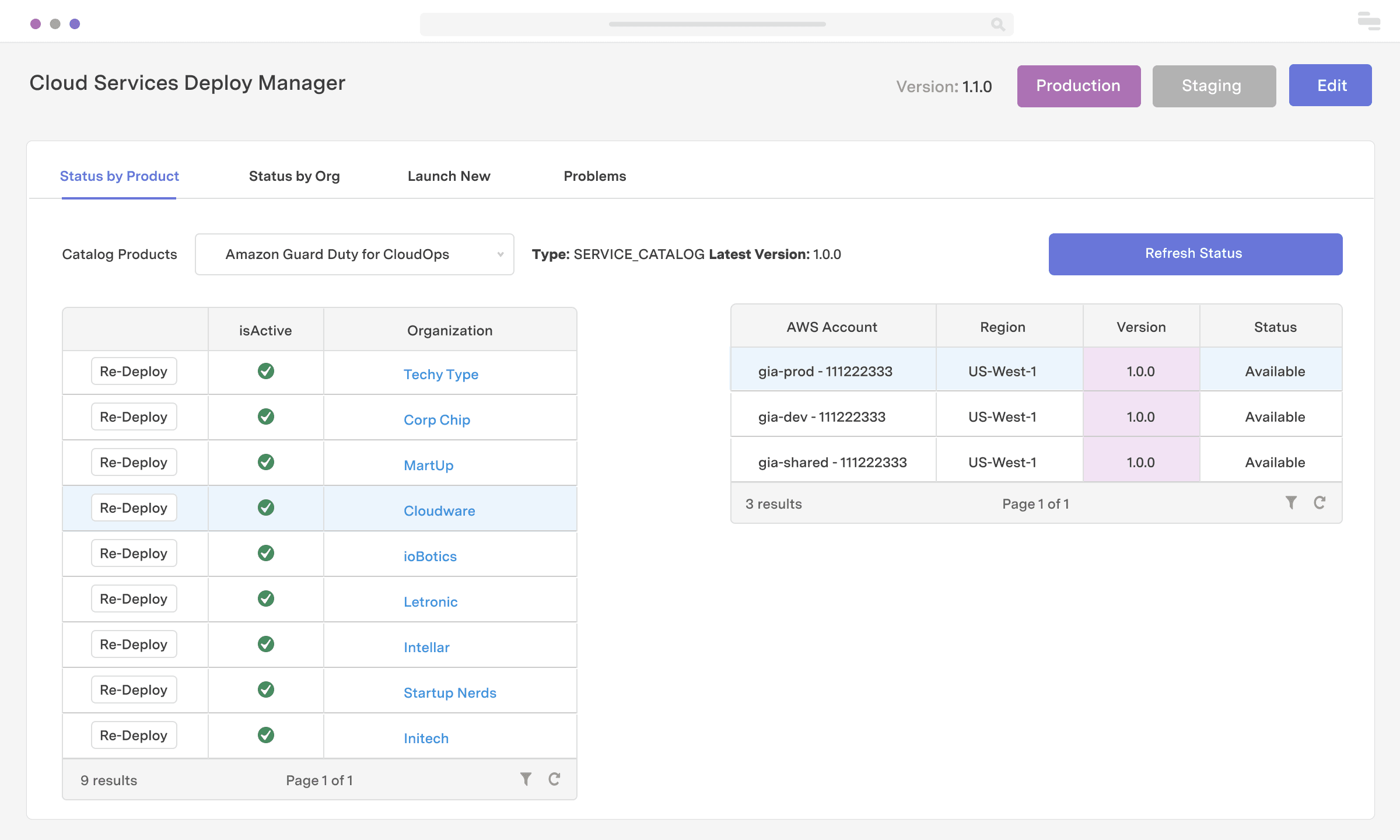Screen dimensions: 1400x840
Task: Re-Deploy the MartUp organization
Action: tap(133, 462)
